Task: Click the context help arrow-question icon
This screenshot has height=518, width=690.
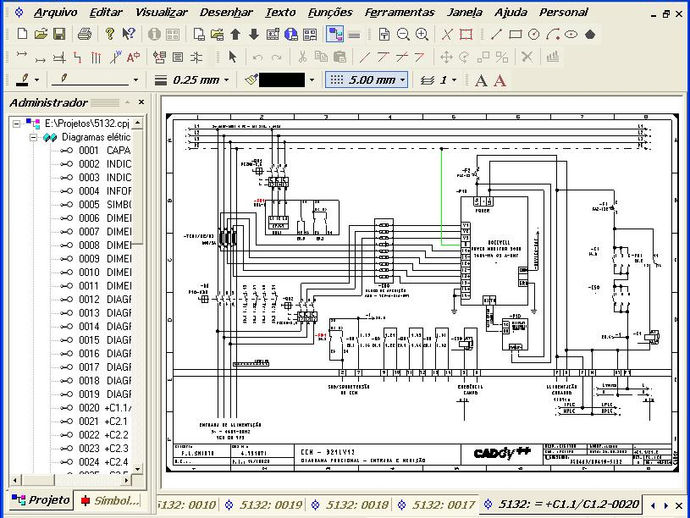Action: [x=128, y=34]
